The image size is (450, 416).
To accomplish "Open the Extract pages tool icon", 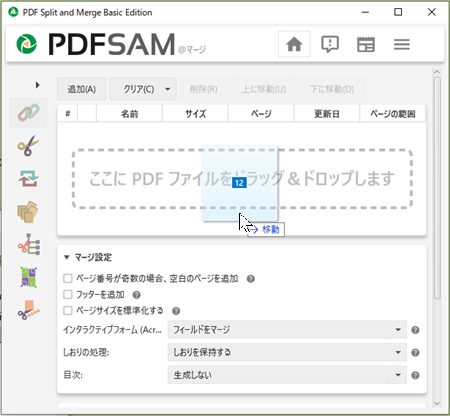I will click(28, 211).
